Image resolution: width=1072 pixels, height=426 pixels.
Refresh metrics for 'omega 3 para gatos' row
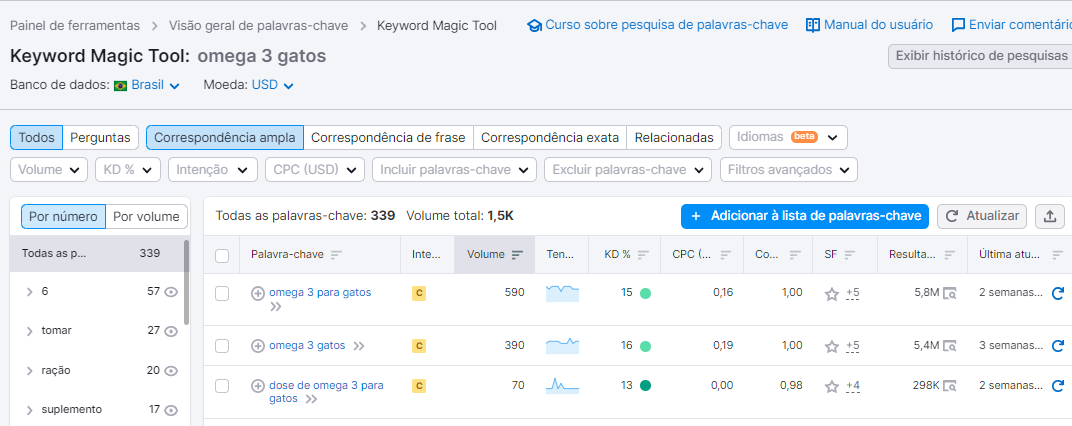pyautogui.click(x=1058, y=293)
